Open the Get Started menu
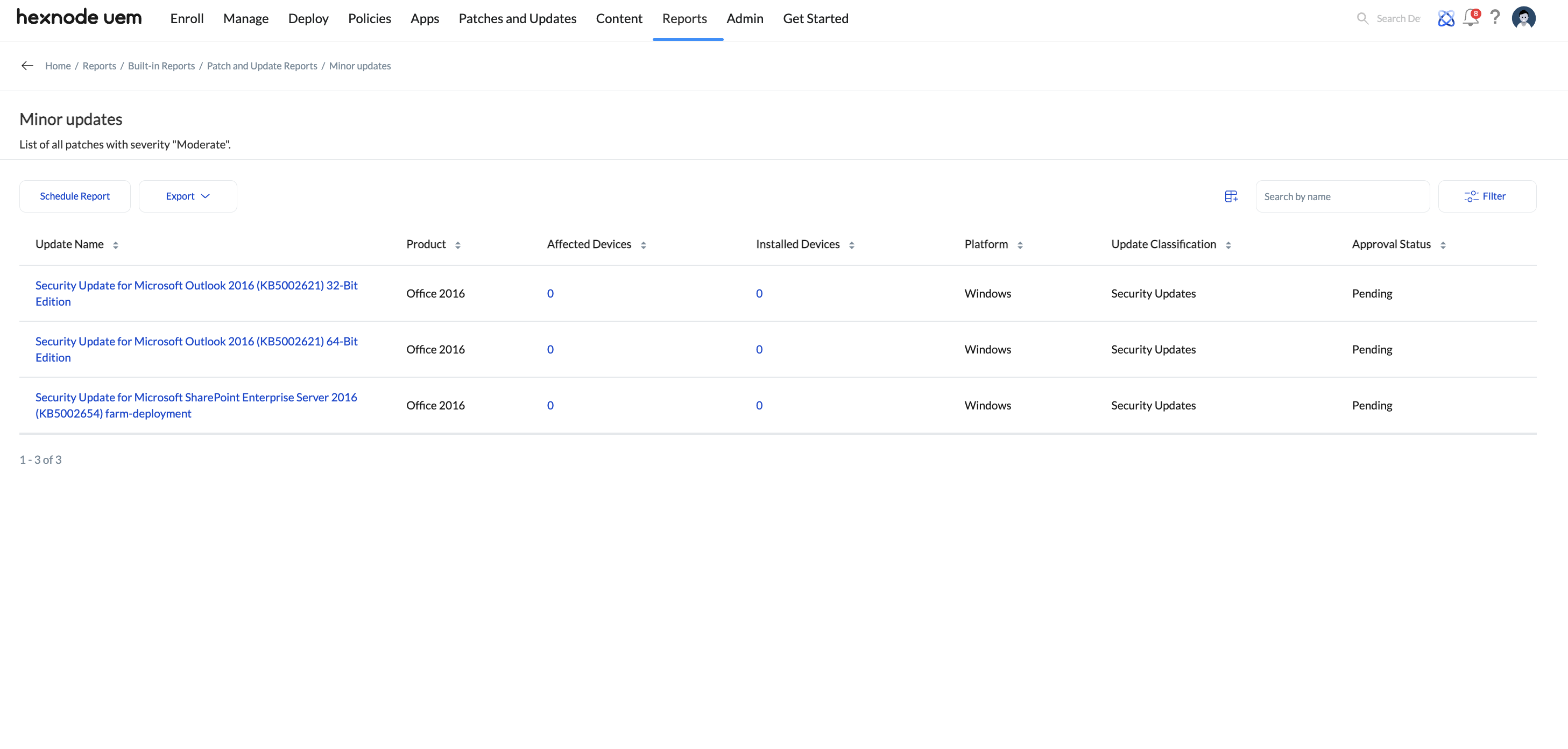The image size is (1568, 749). point(816,18)
